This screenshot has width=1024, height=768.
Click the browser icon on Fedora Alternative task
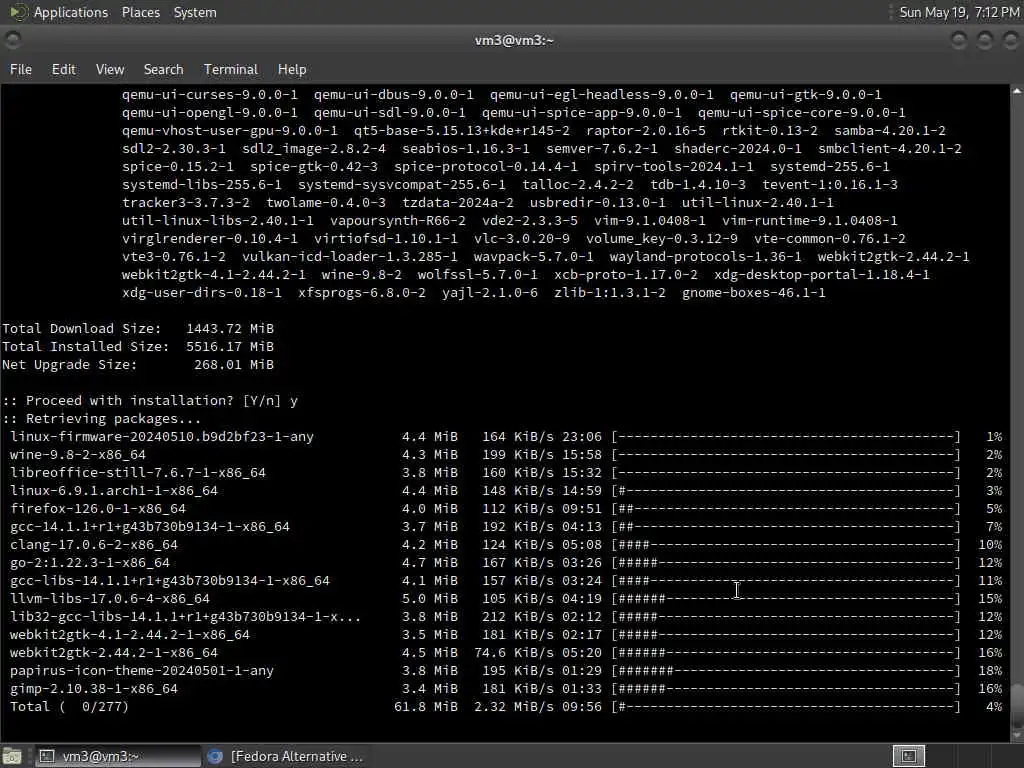tap(215, 756)
